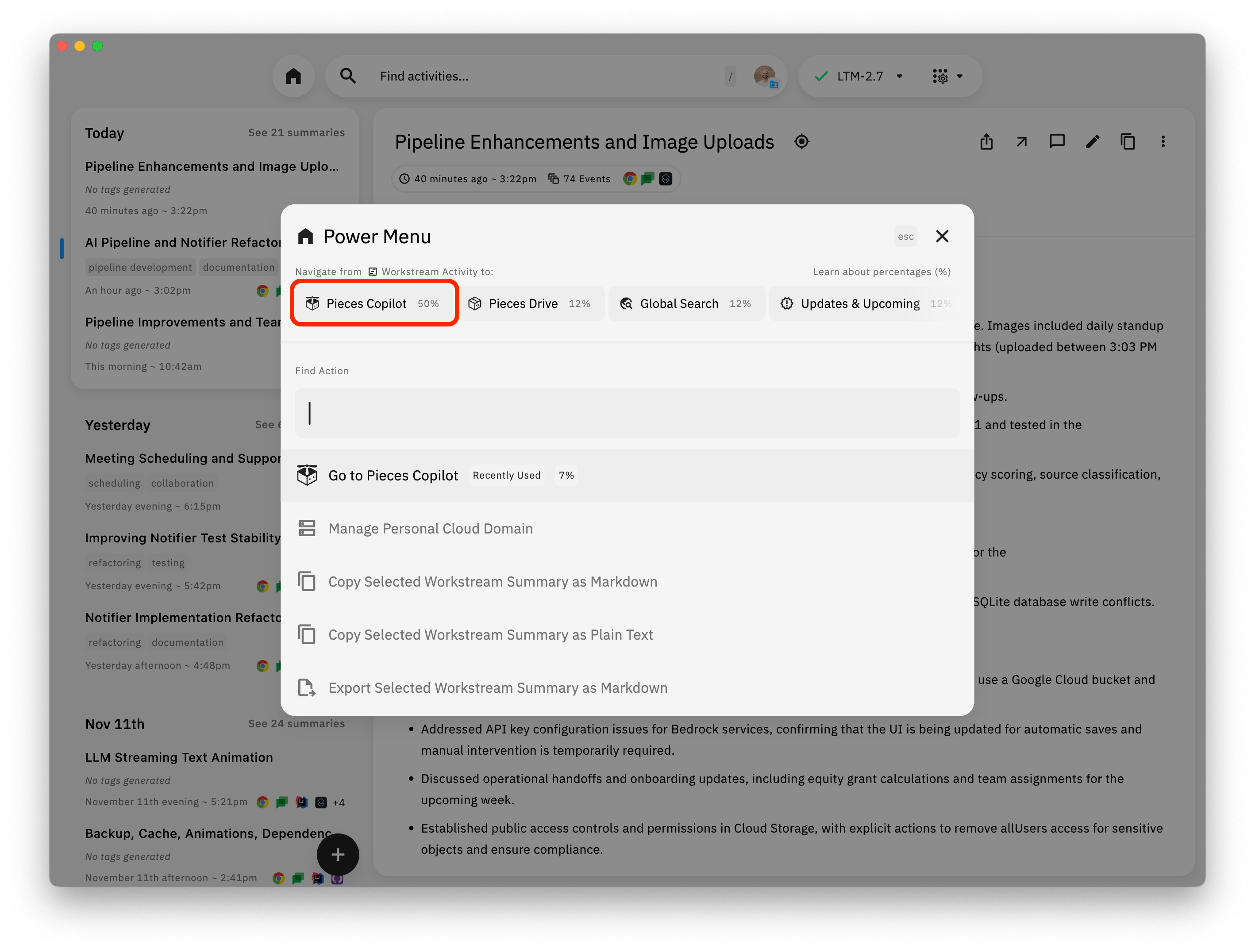This screenshot has height=952, width=1255.
Task: Click the round plus button
Action: [338, 854]
